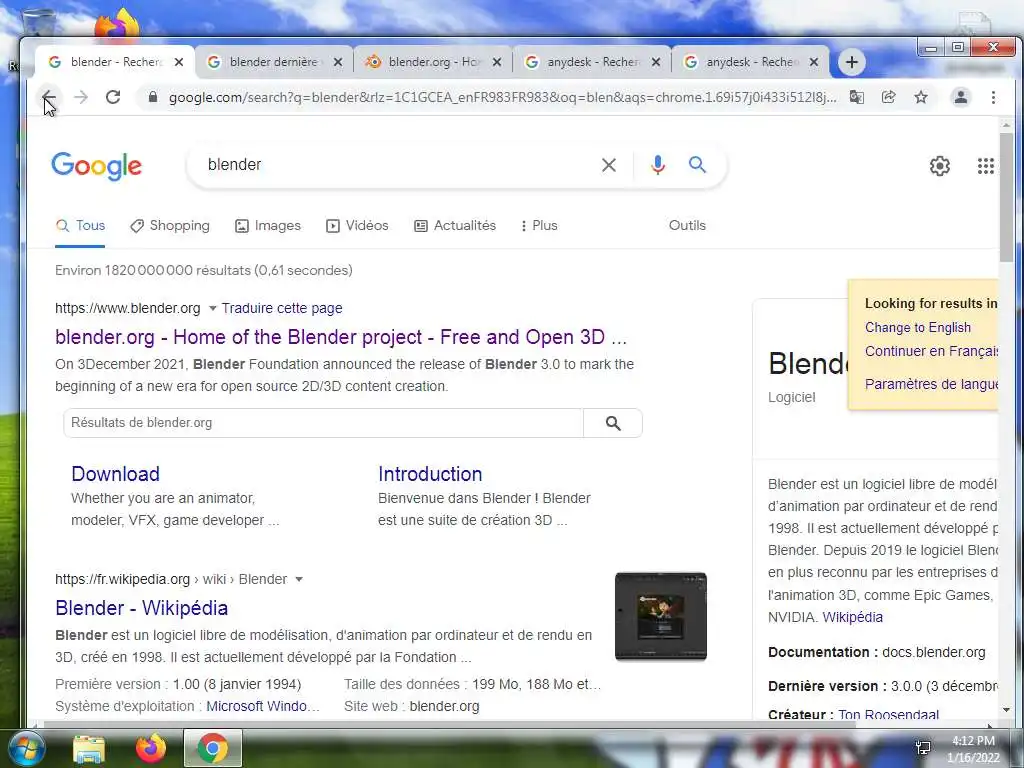Start voice search with microphone icon
This screenshot has height=768, width=1024.
[x=658, y=165]
